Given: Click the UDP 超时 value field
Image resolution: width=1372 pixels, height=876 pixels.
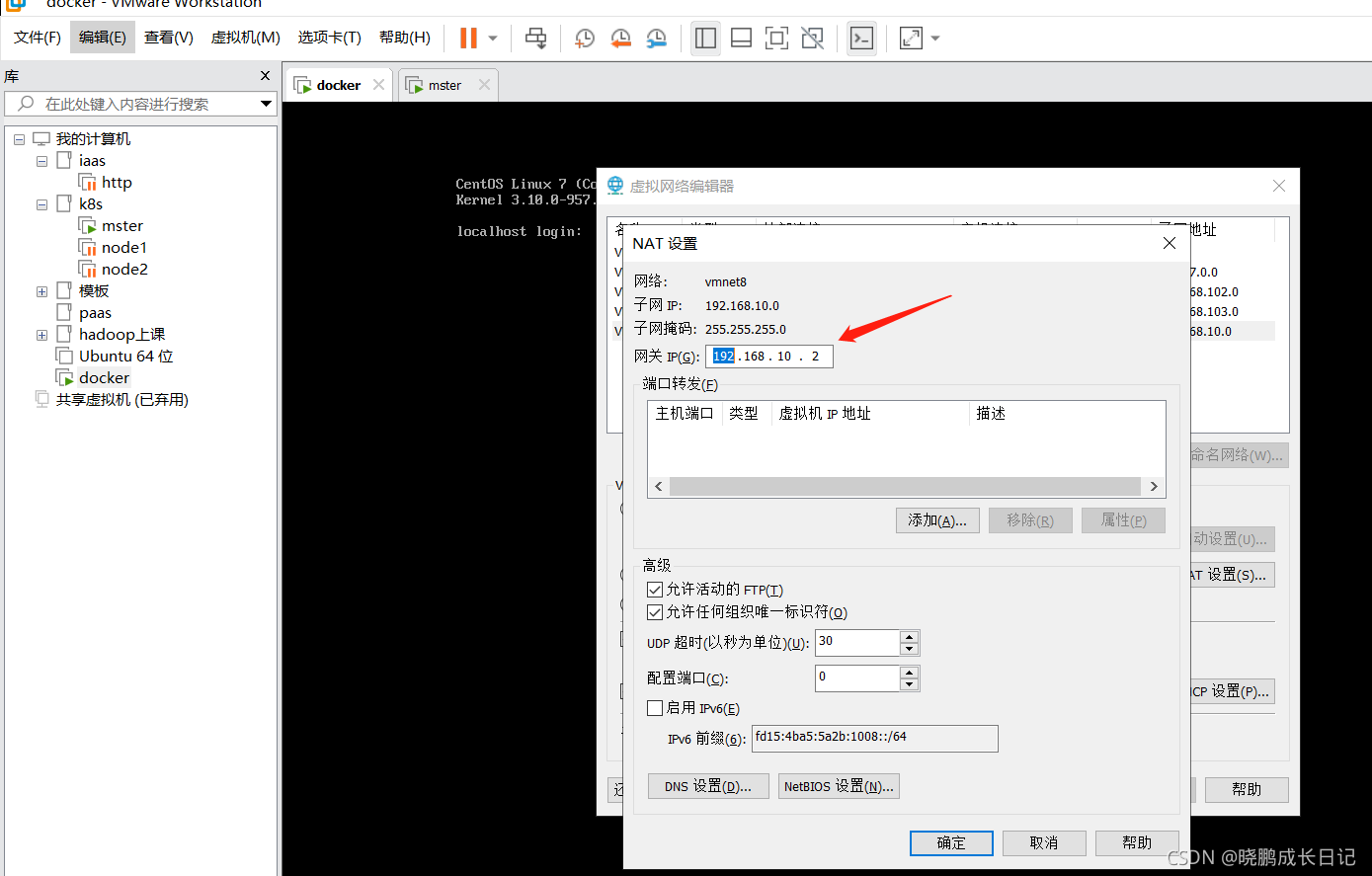Looking at the screenshot, I should pos(857,642).
